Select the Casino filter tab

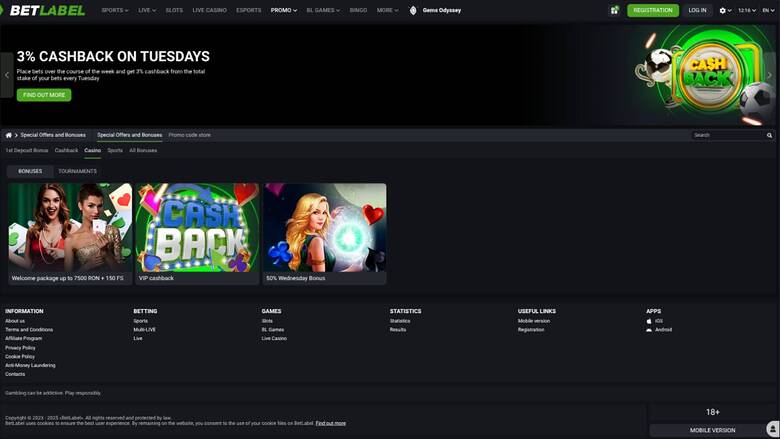click(x=93, y=151)
